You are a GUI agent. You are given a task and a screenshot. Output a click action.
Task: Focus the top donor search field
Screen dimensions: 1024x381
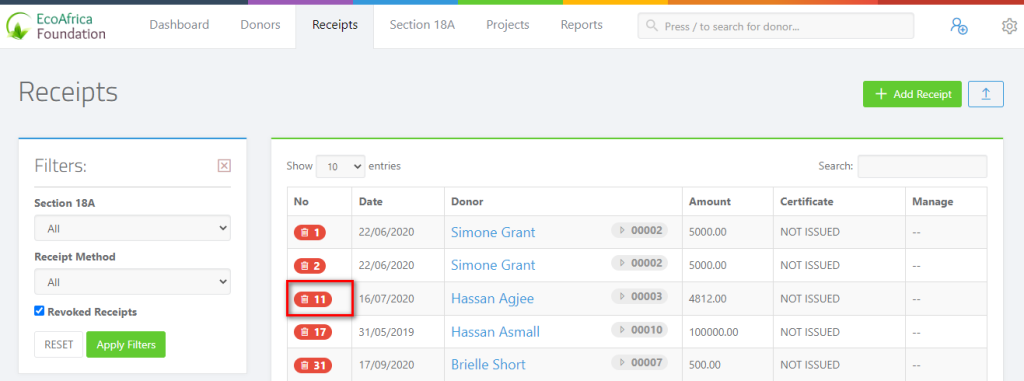[x=776, y=26]
